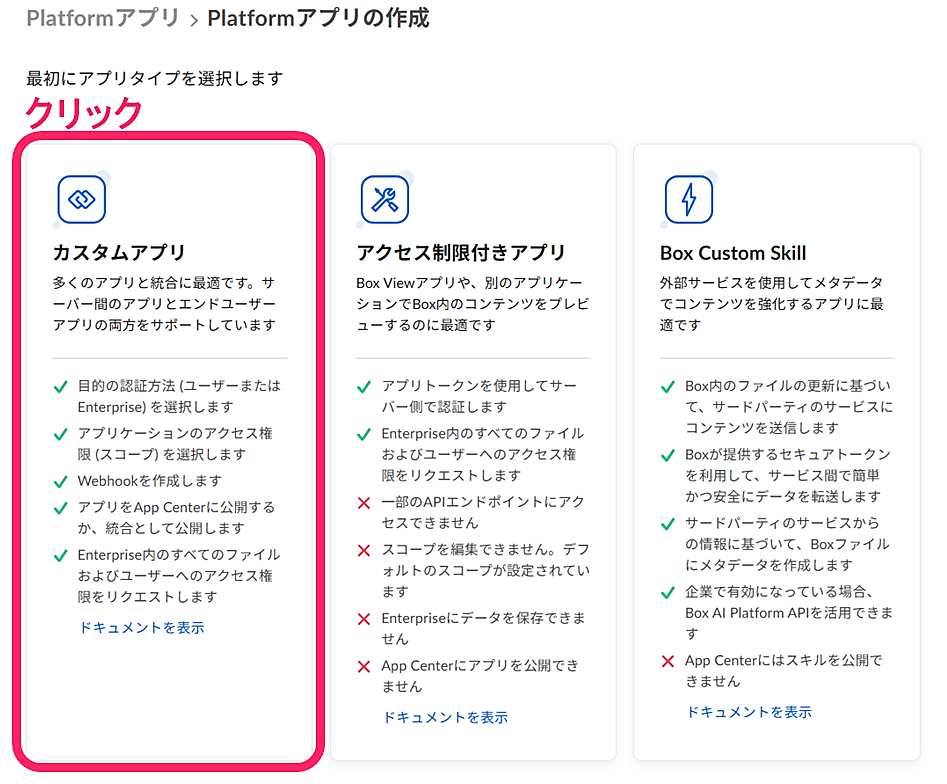
Task: Open ドキュメントを表示 in Box Custom Skill card
Action: 750,712
